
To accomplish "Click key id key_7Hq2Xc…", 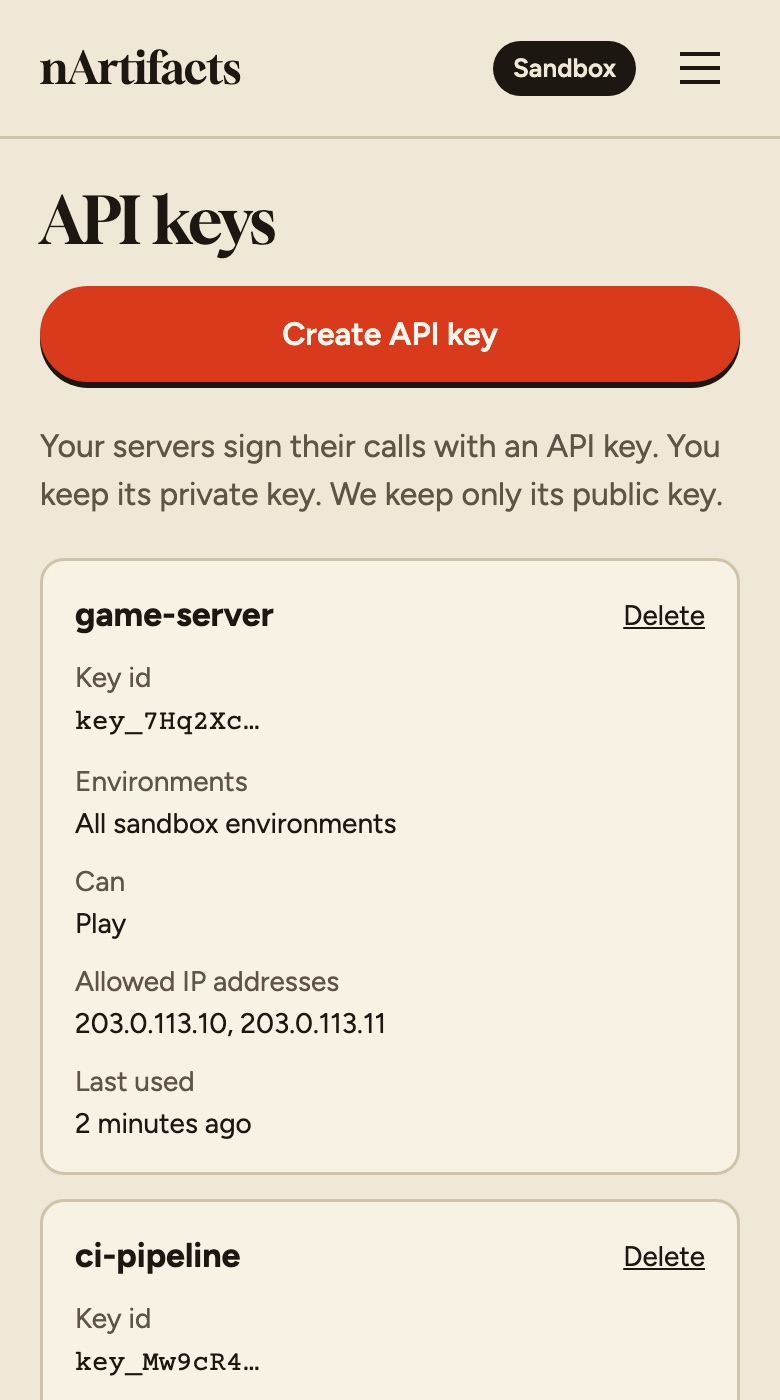I will 167,721.
